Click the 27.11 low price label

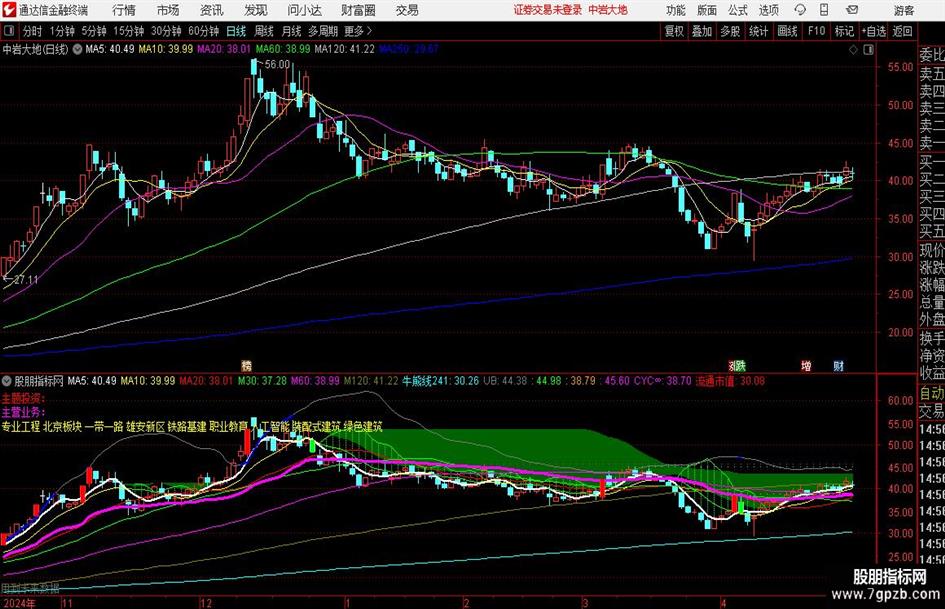point(26,280)
